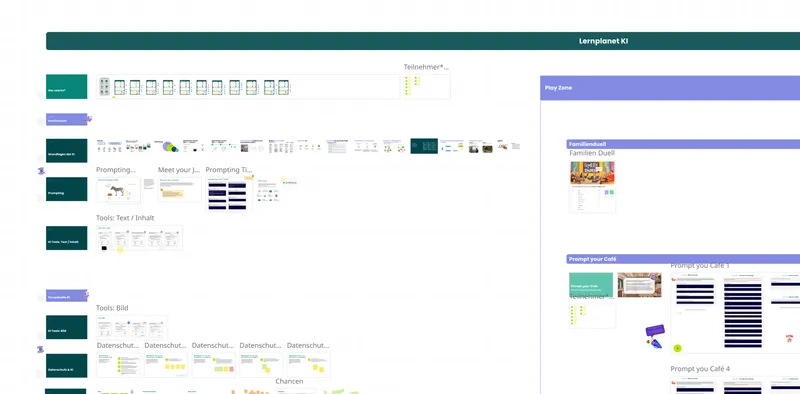
Task: Select the Lernplanet KI title banner
Action: tap(423, 41)
